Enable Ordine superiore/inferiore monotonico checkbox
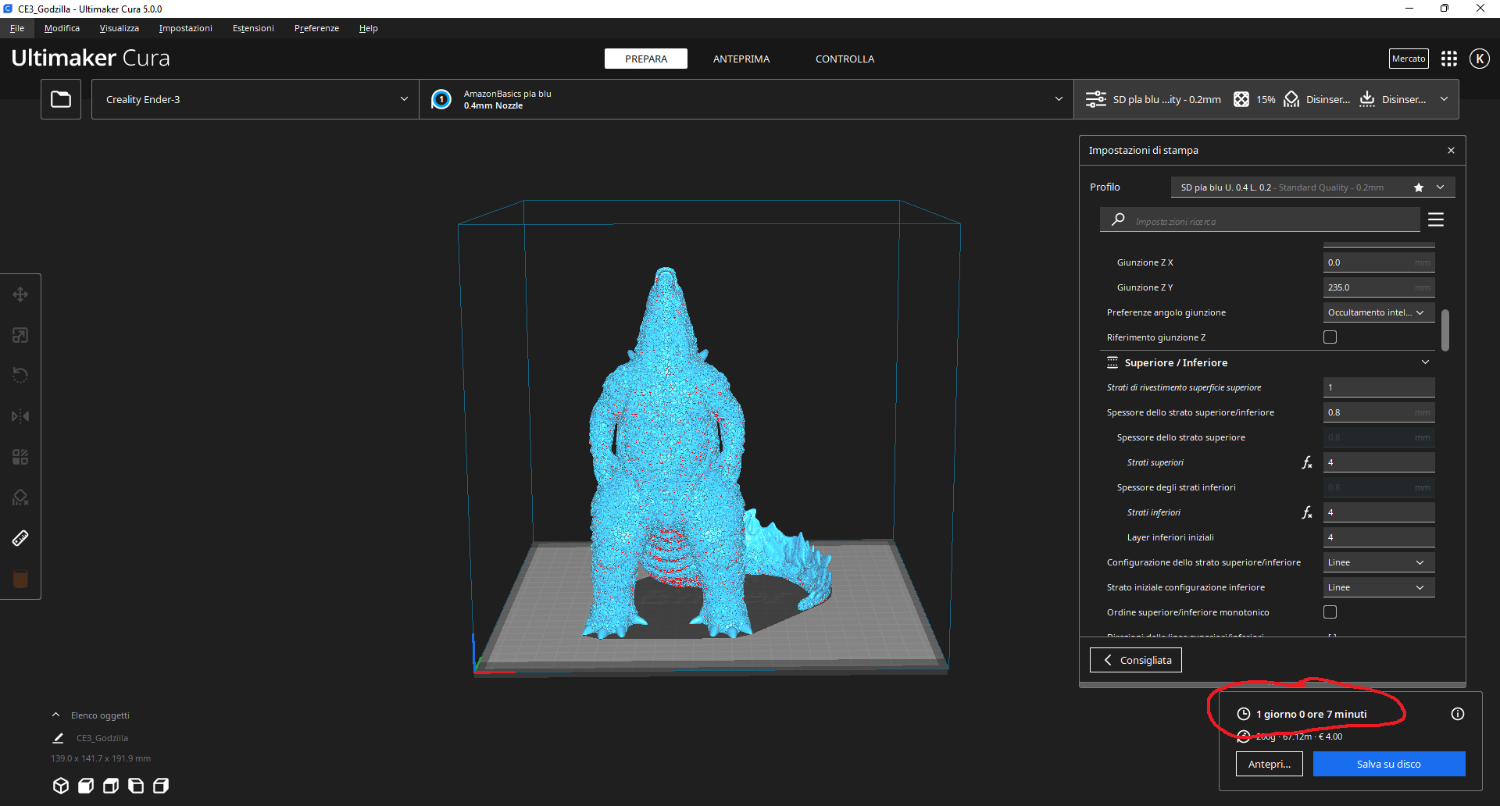Viewport: 1500px width, 806px height. pyautogui.click(x=1330, y=612)
